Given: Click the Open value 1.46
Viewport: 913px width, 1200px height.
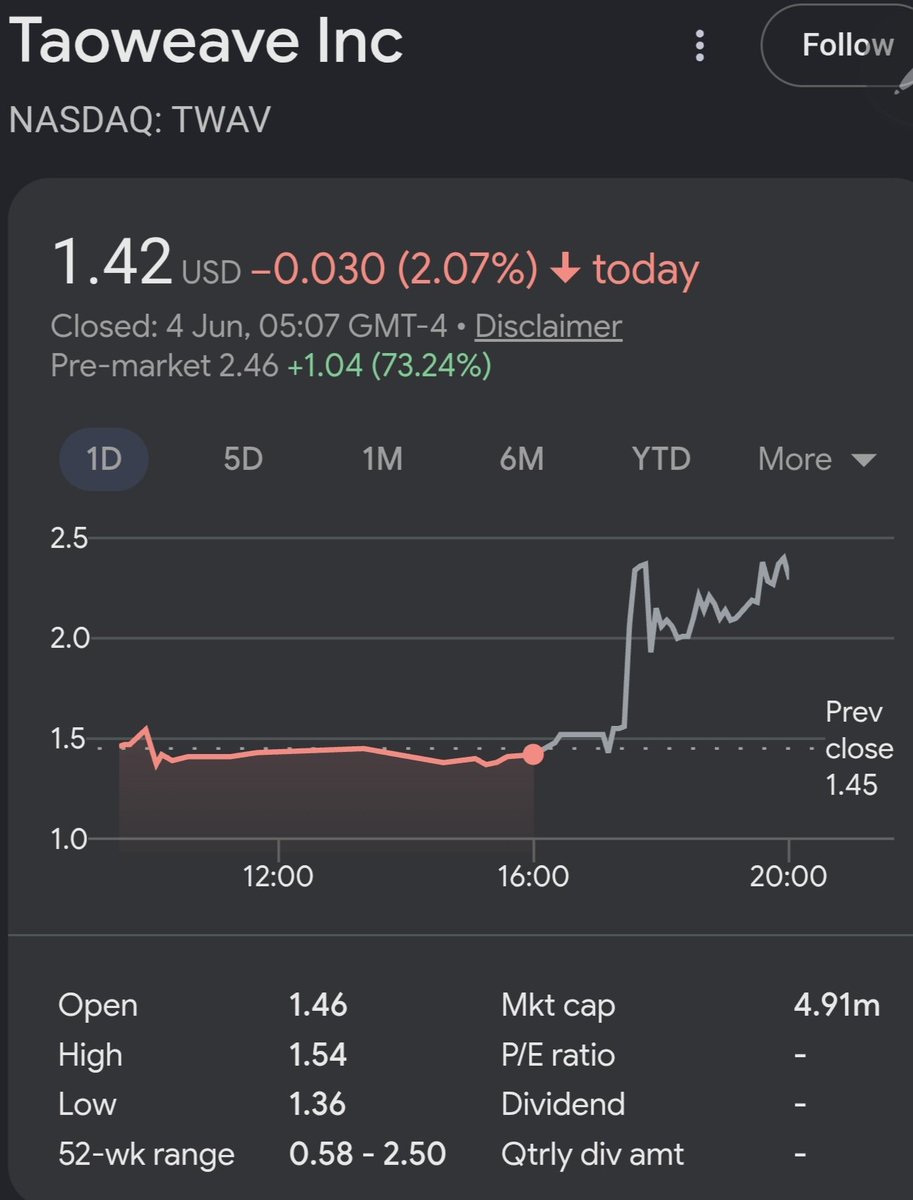Looking at the screenshot, I should coord(318,1005).
